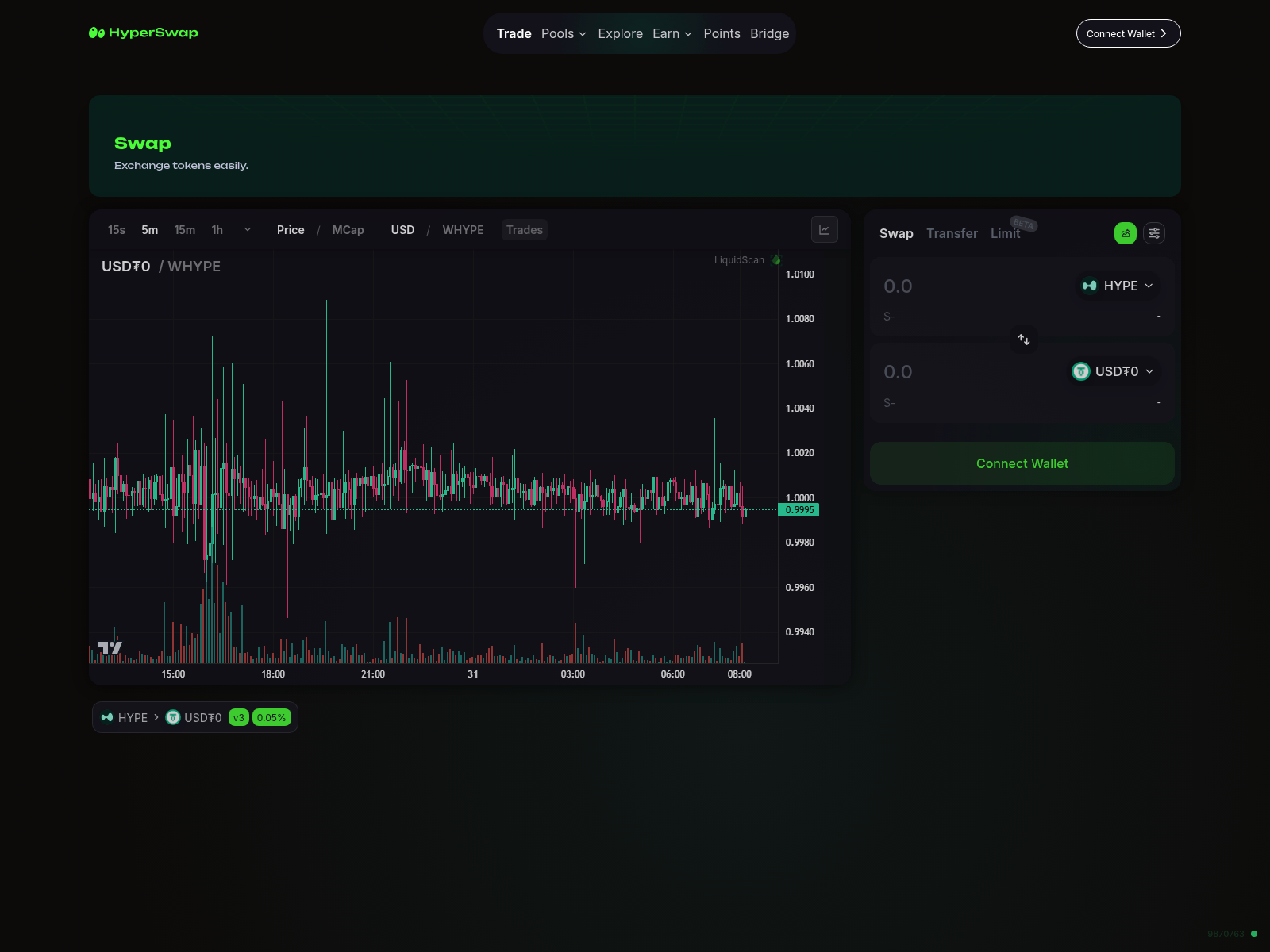Switch to the Transfer tab
Screen dimensions: 1270x952
click(952, 233)
